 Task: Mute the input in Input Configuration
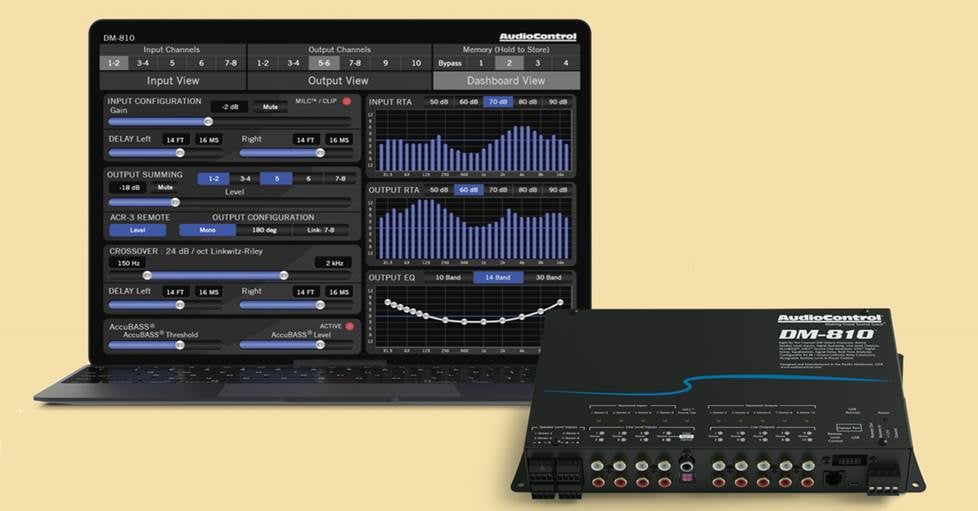270,107
